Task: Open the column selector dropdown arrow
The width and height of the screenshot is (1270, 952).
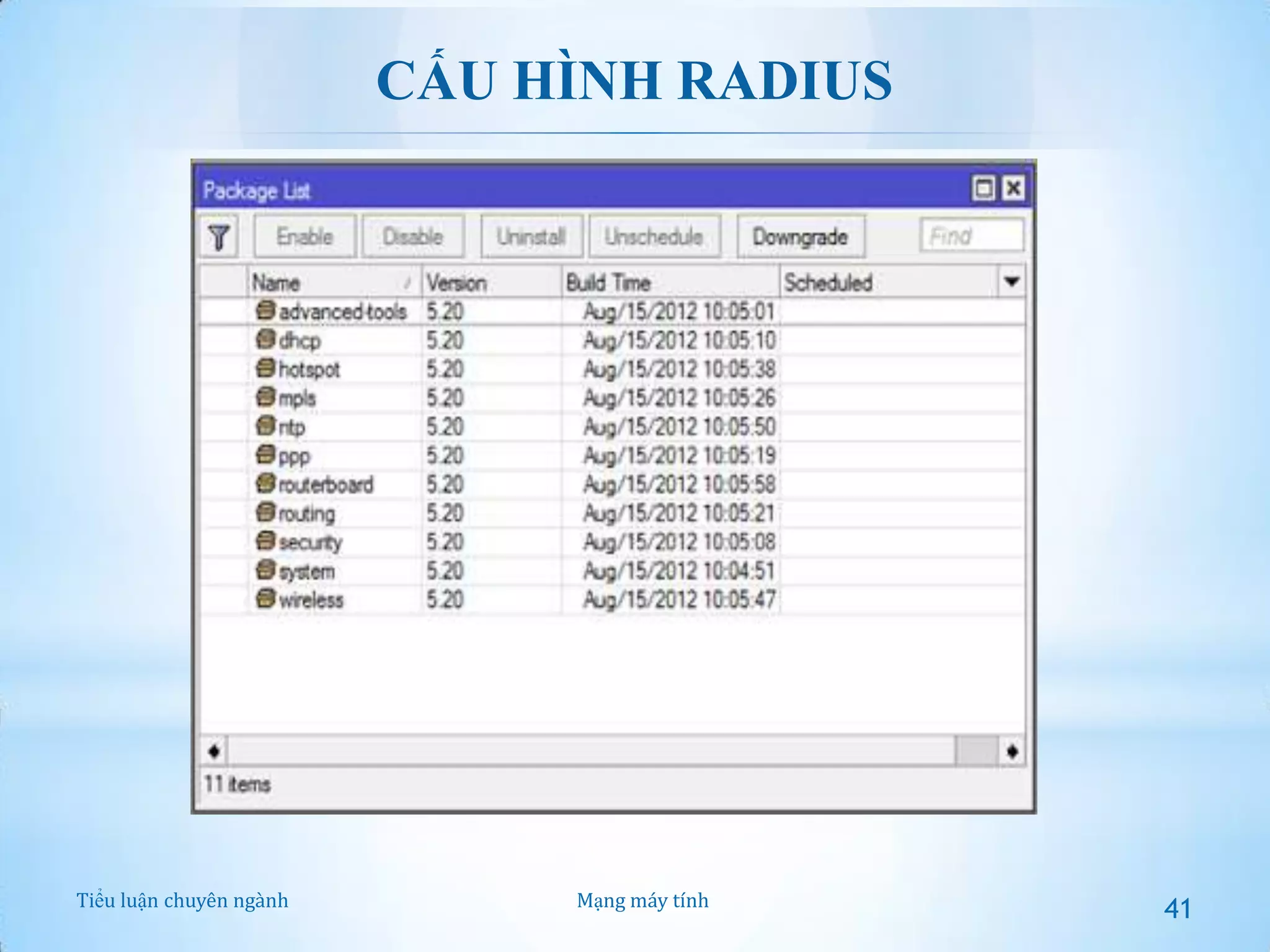Action: click(1011, 282)
